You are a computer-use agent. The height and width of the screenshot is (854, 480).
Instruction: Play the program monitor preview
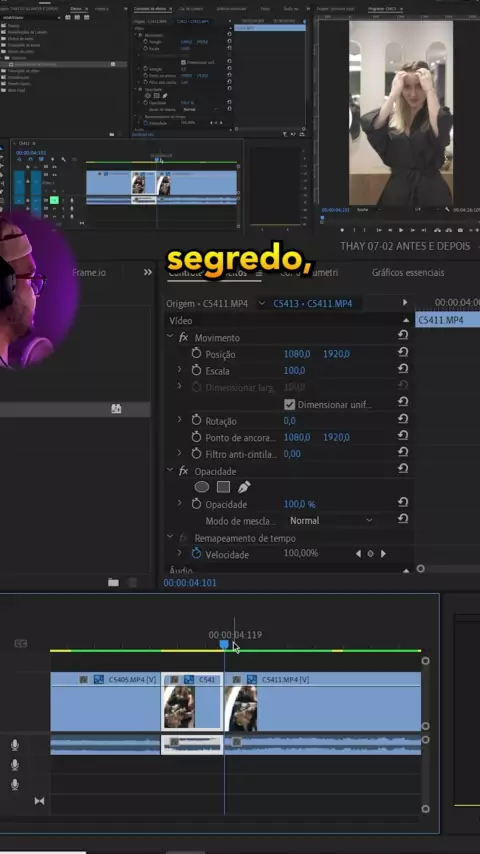401,230
